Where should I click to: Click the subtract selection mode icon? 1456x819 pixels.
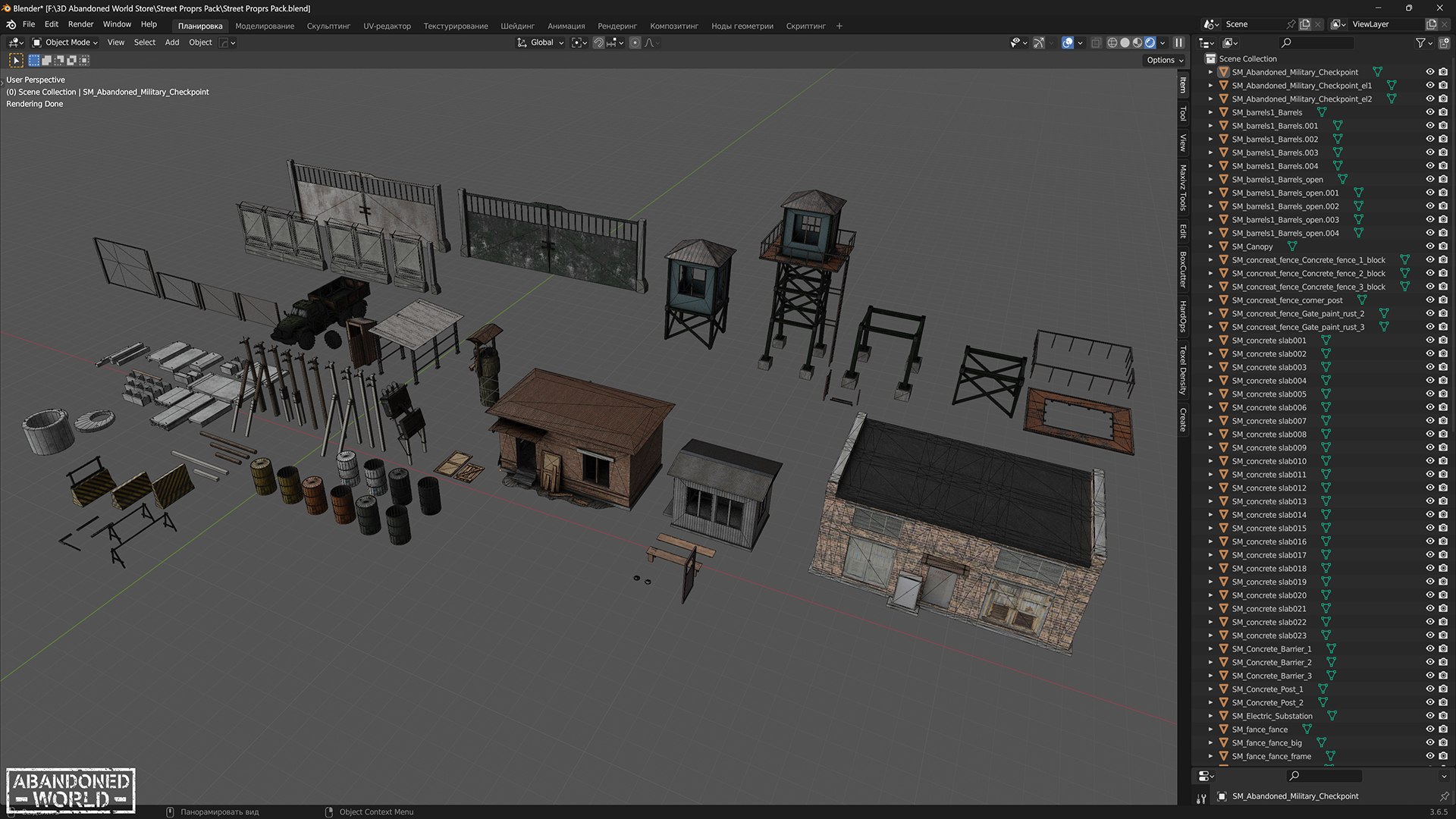(59, 60)
